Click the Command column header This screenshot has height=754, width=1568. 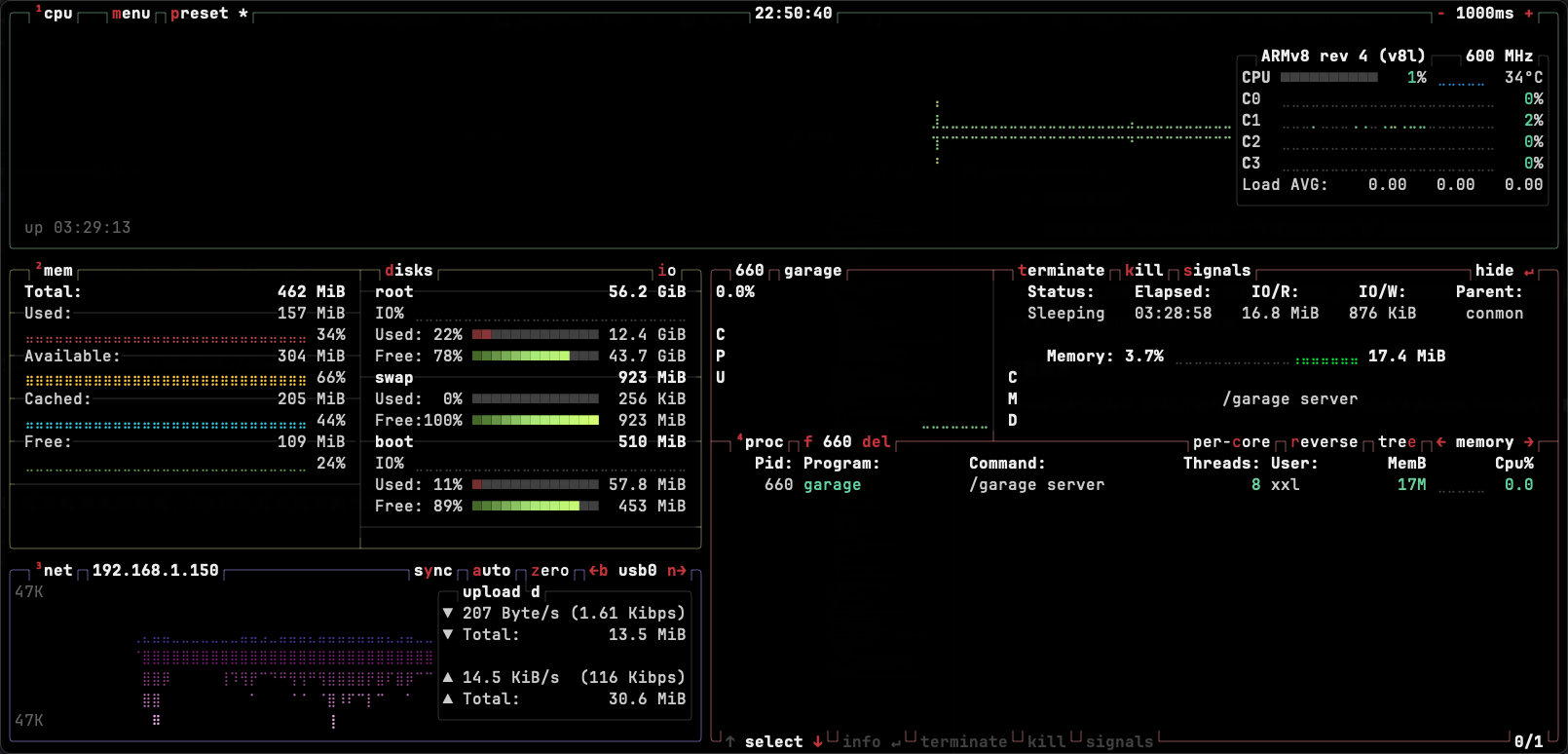click(1008, 464)
